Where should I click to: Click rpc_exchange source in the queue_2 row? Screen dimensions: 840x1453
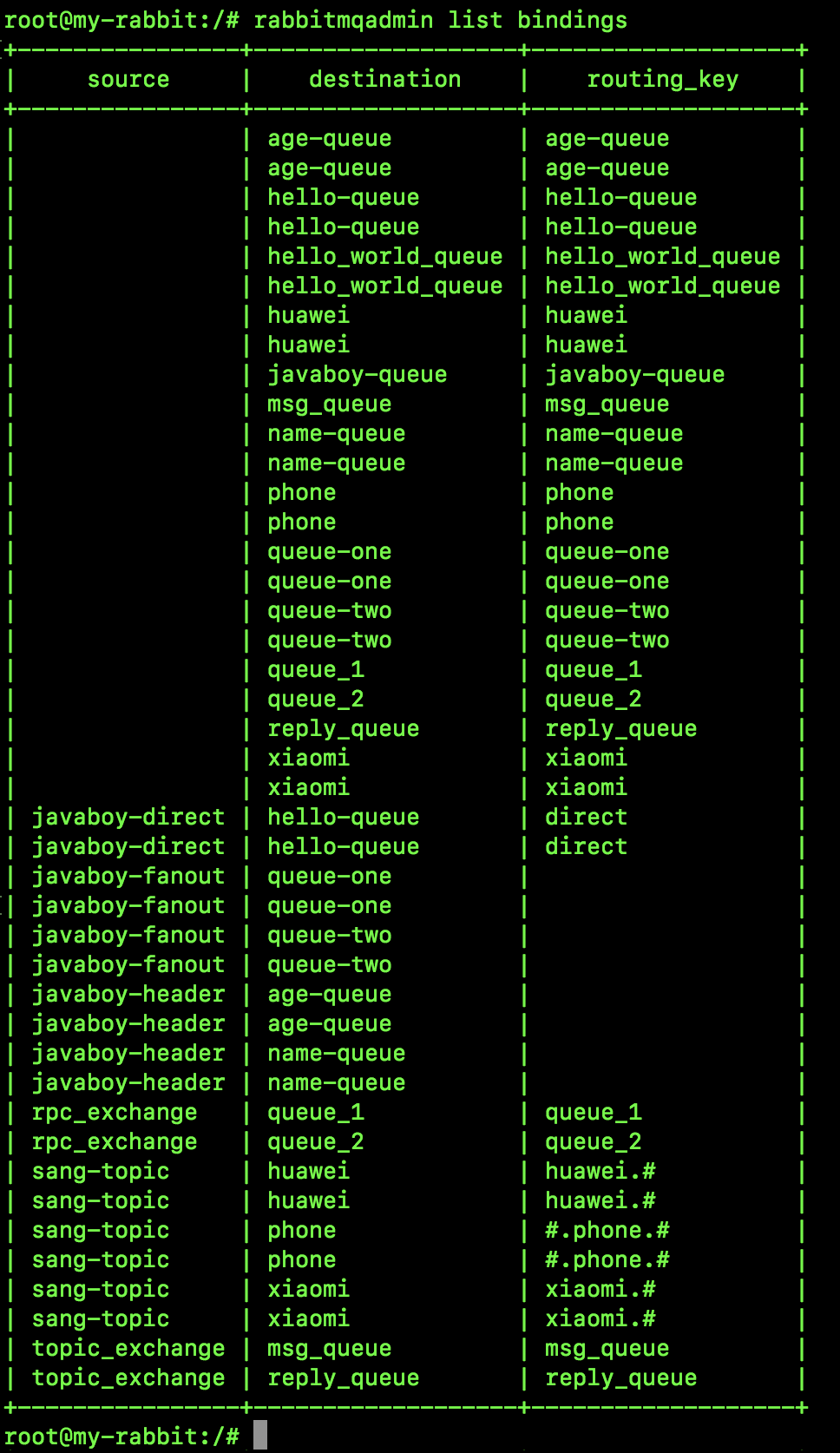115,1141
